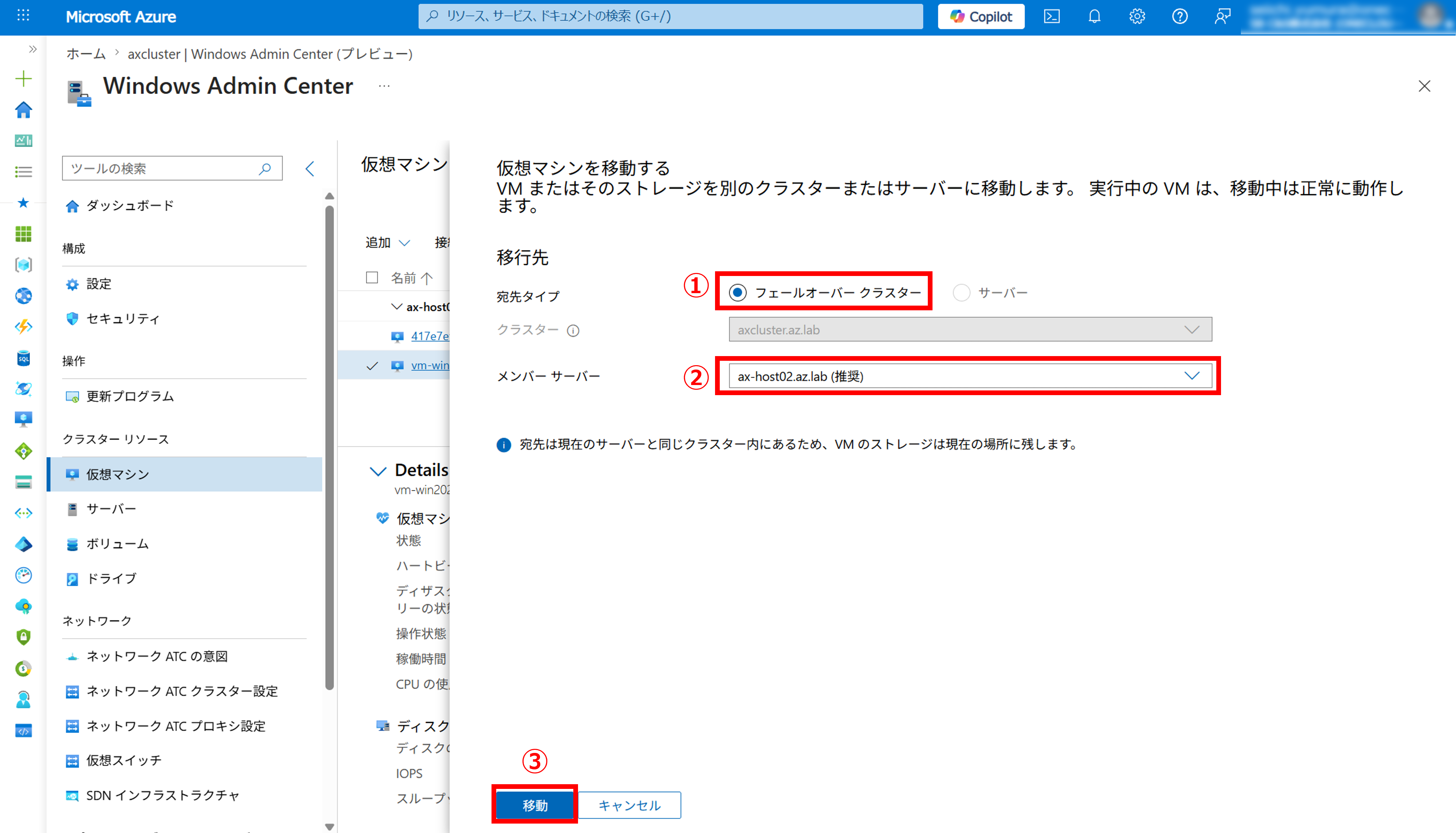Expand the Azure left navigation sidebar
The image size is (1456, 833).
33,49
